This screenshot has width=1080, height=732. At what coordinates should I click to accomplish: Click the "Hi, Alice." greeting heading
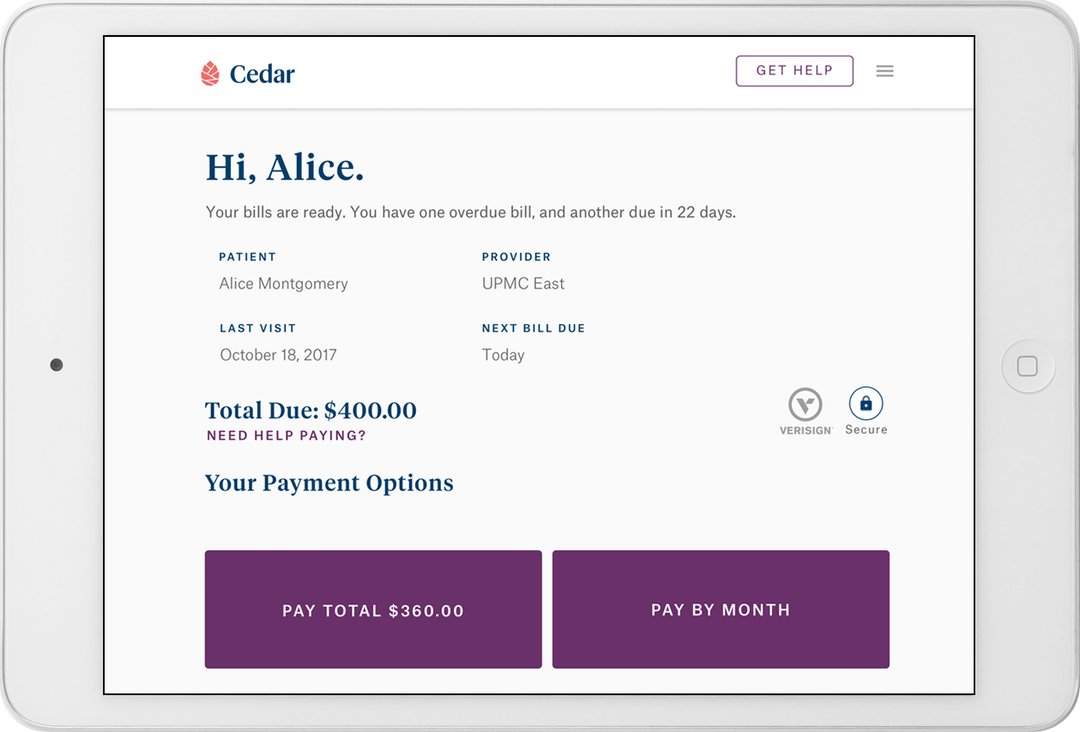[x=285, y=168]
